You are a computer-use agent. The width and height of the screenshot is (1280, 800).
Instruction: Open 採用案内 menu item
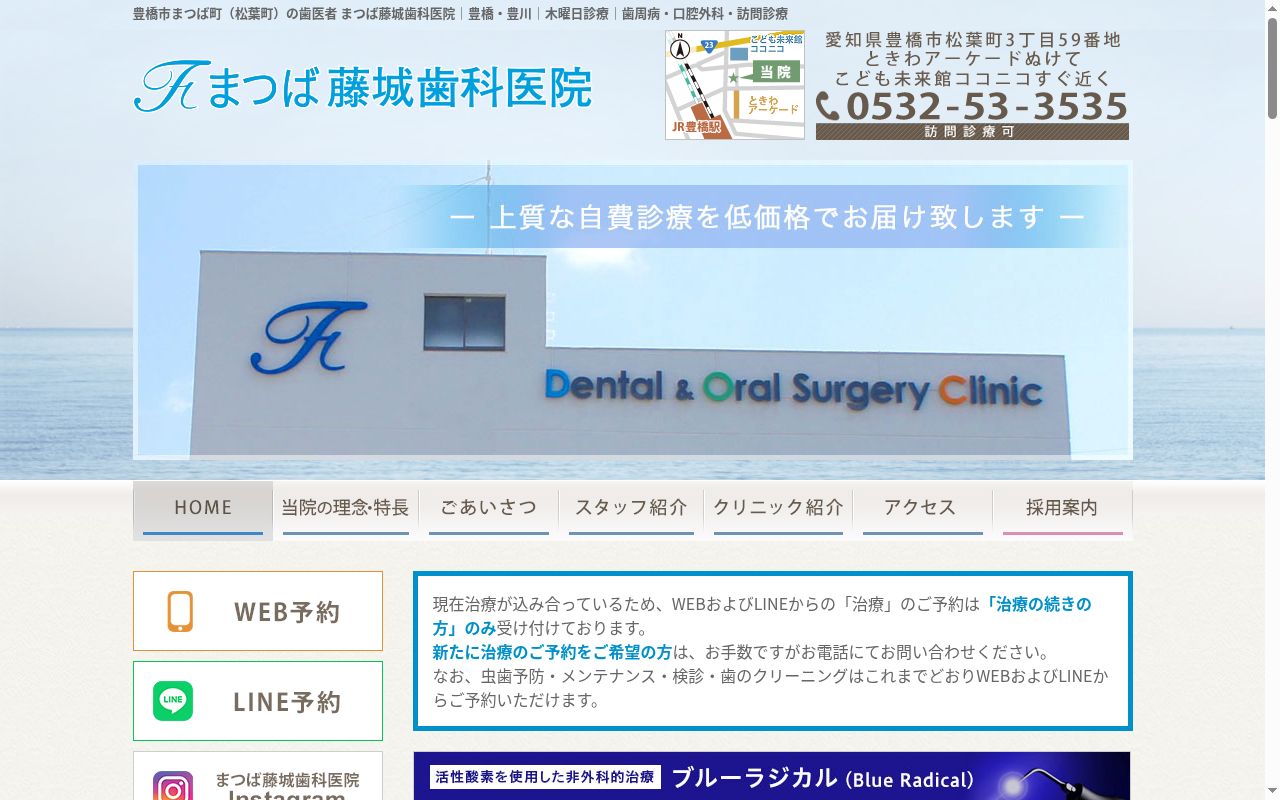(1062, 510)
